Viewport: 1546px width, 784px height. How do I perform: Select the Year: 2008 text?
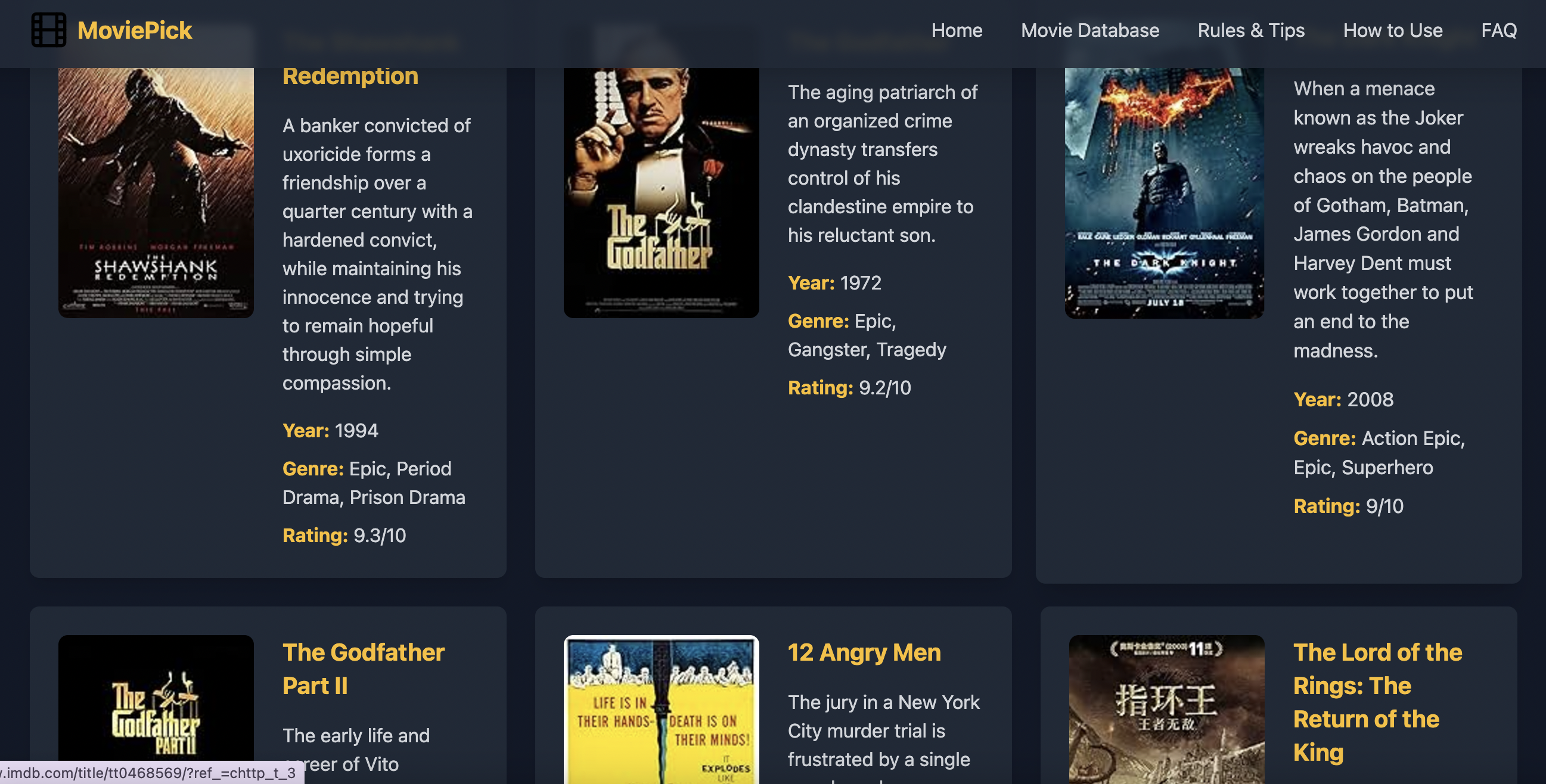pos(1343,400)
